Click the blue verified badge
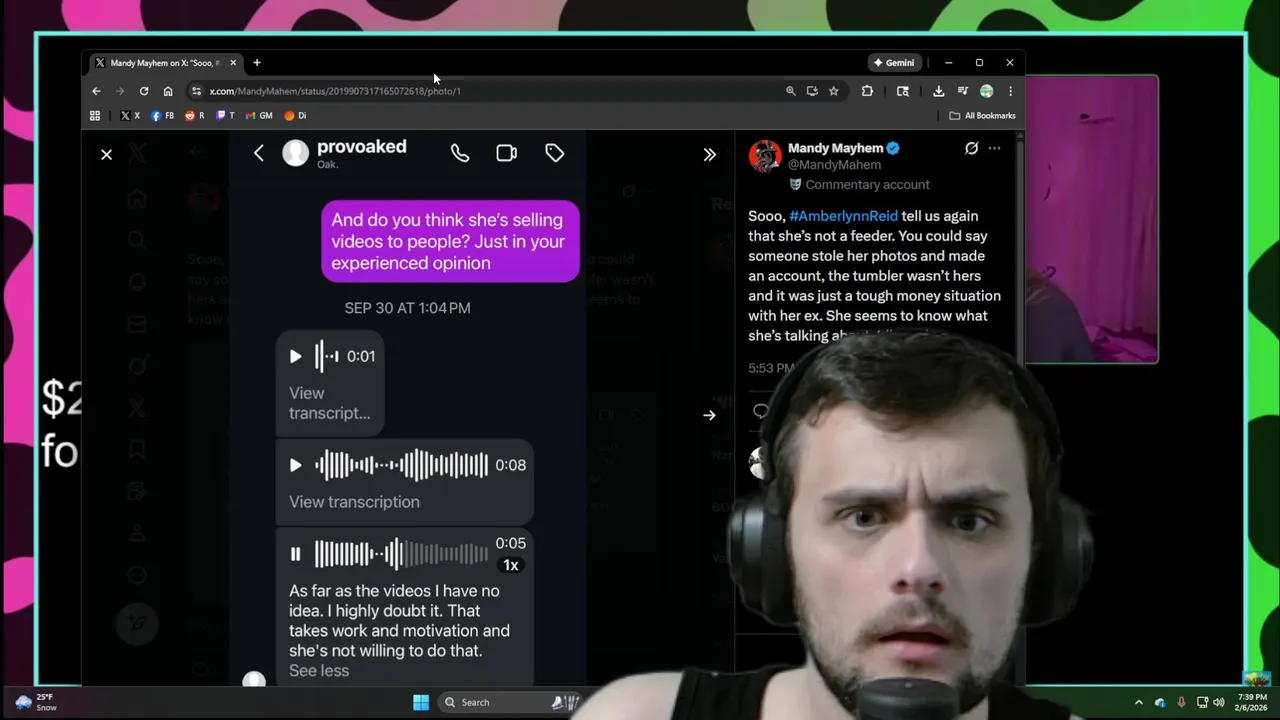Viewport: 1280px width, 720px height. point(893,148)
